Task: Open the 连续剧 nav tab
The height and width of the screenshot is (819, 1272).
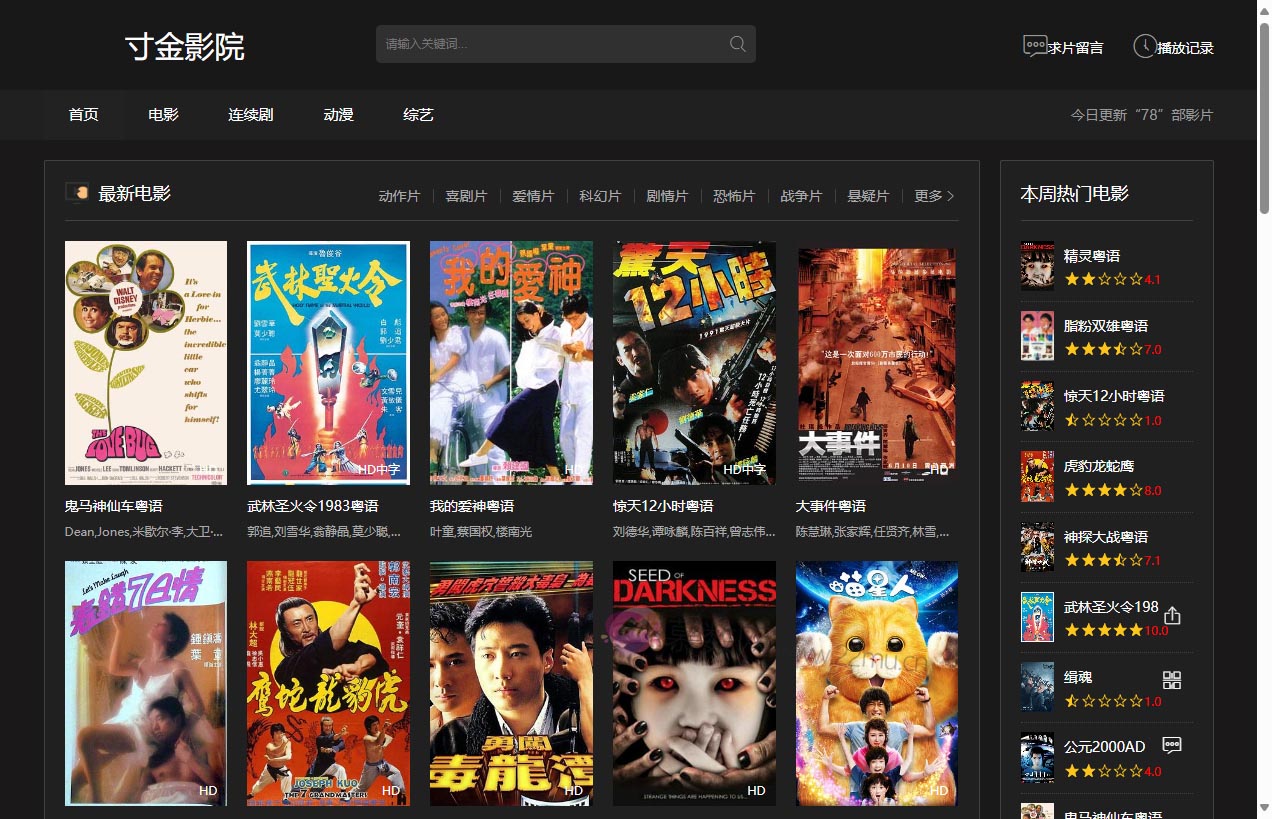Action: pyautogui.click(x=250, y=115)
